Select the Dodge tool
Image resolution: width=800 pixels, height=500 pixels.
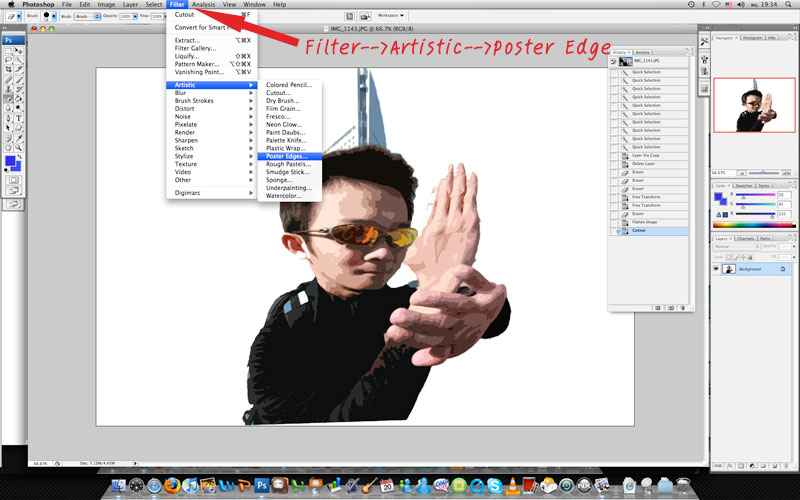(19, 108)
